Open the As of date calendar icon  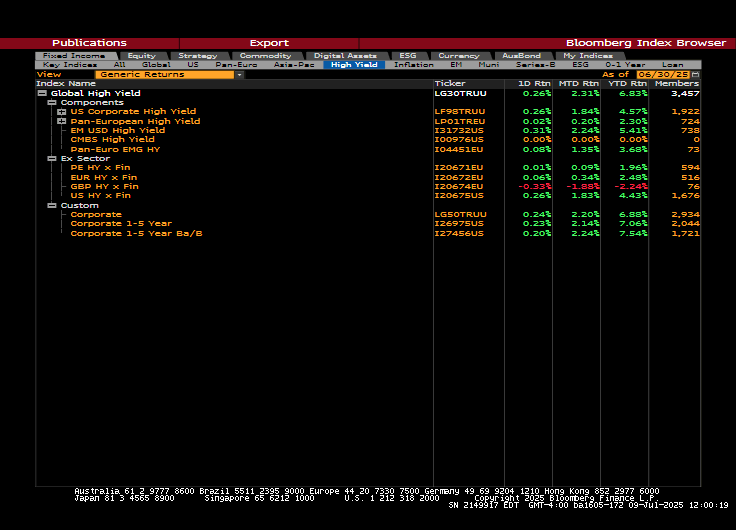(x=696, y=75)
